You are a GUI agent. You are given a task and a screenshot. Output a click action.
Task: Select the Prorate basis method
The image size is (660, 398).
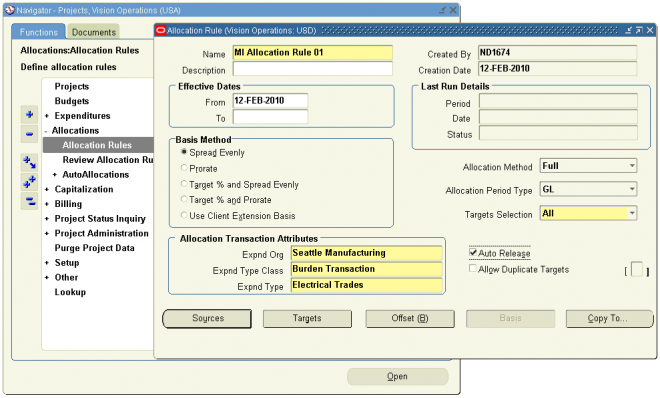[184, 168]
